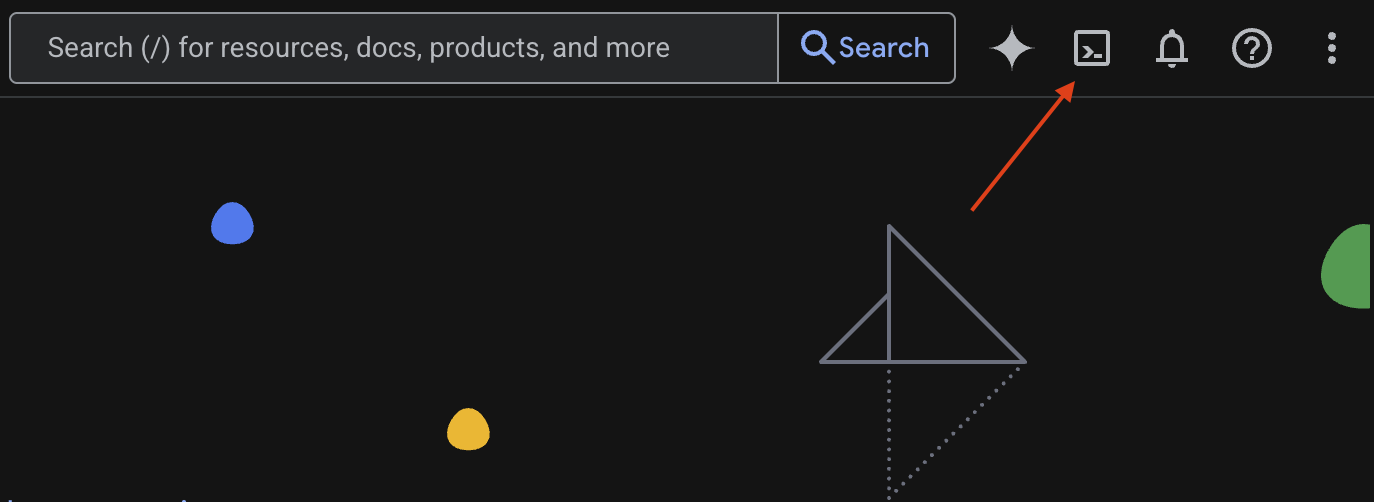Click the green half-circle shape
This screenshot has width=1374, height=502.
pos(1350,267)
